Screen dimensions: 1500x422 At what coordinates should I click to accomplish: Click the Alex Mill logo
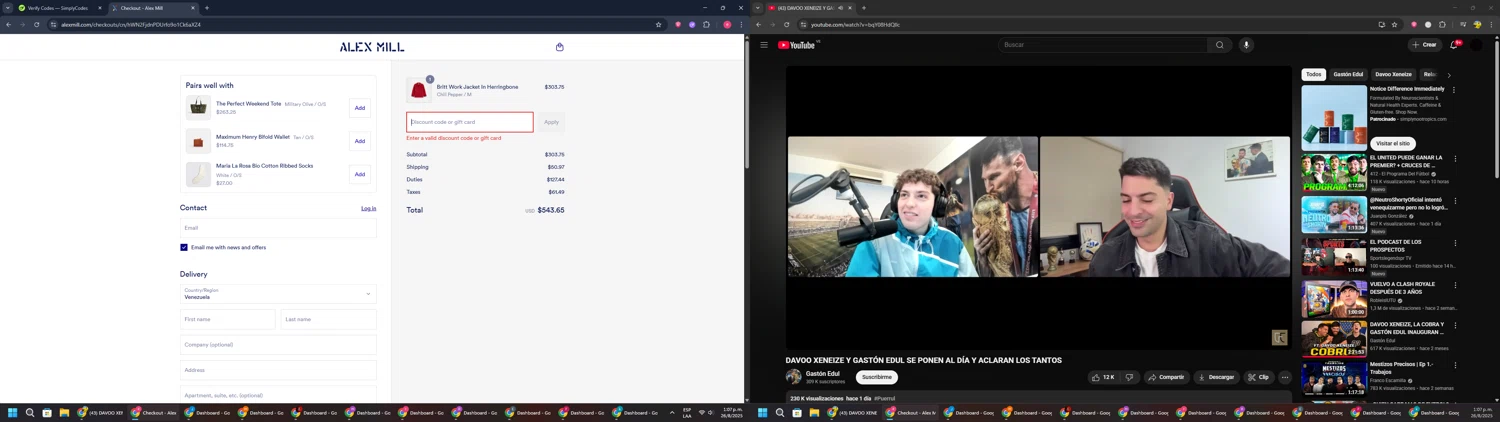pos(372,47)
